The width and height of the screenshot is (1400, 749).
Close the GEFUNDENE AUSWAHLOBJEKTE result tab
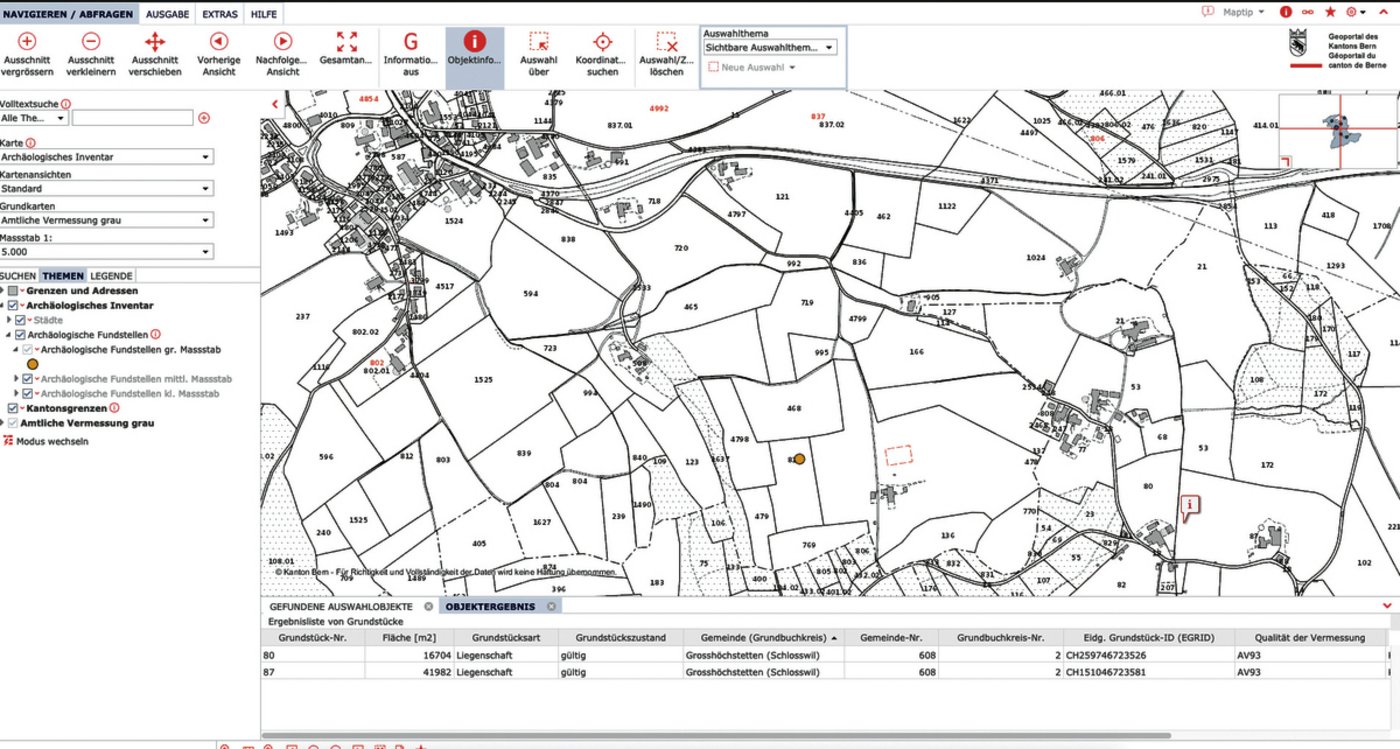[430, 606]
